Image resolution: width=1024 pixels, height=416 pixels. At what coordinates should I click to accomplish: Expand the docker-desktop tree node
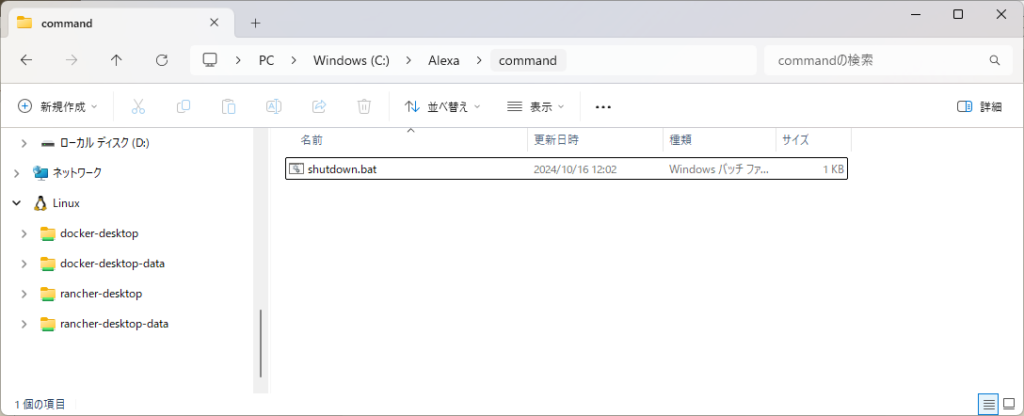[x=24, y=233]
